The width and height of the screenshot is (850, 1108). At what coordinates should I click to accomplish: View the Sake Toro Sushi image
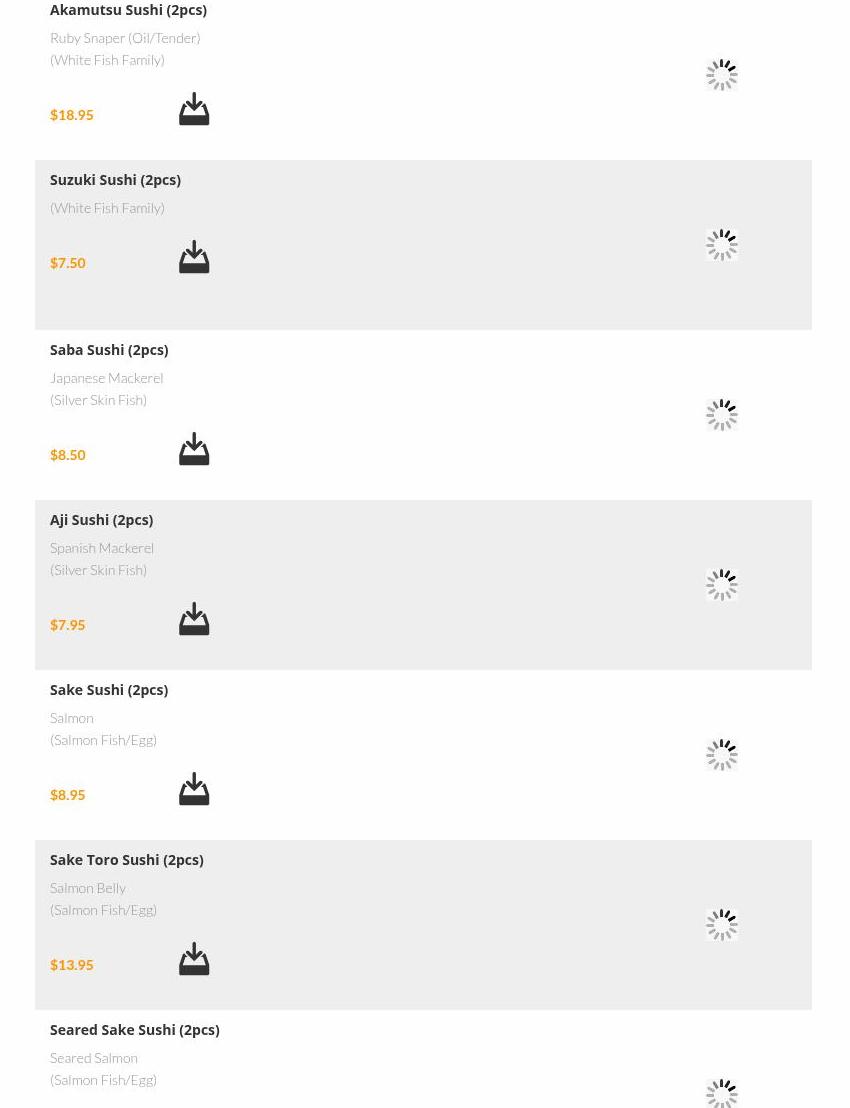pyautogui.click(x=721, y=925)
